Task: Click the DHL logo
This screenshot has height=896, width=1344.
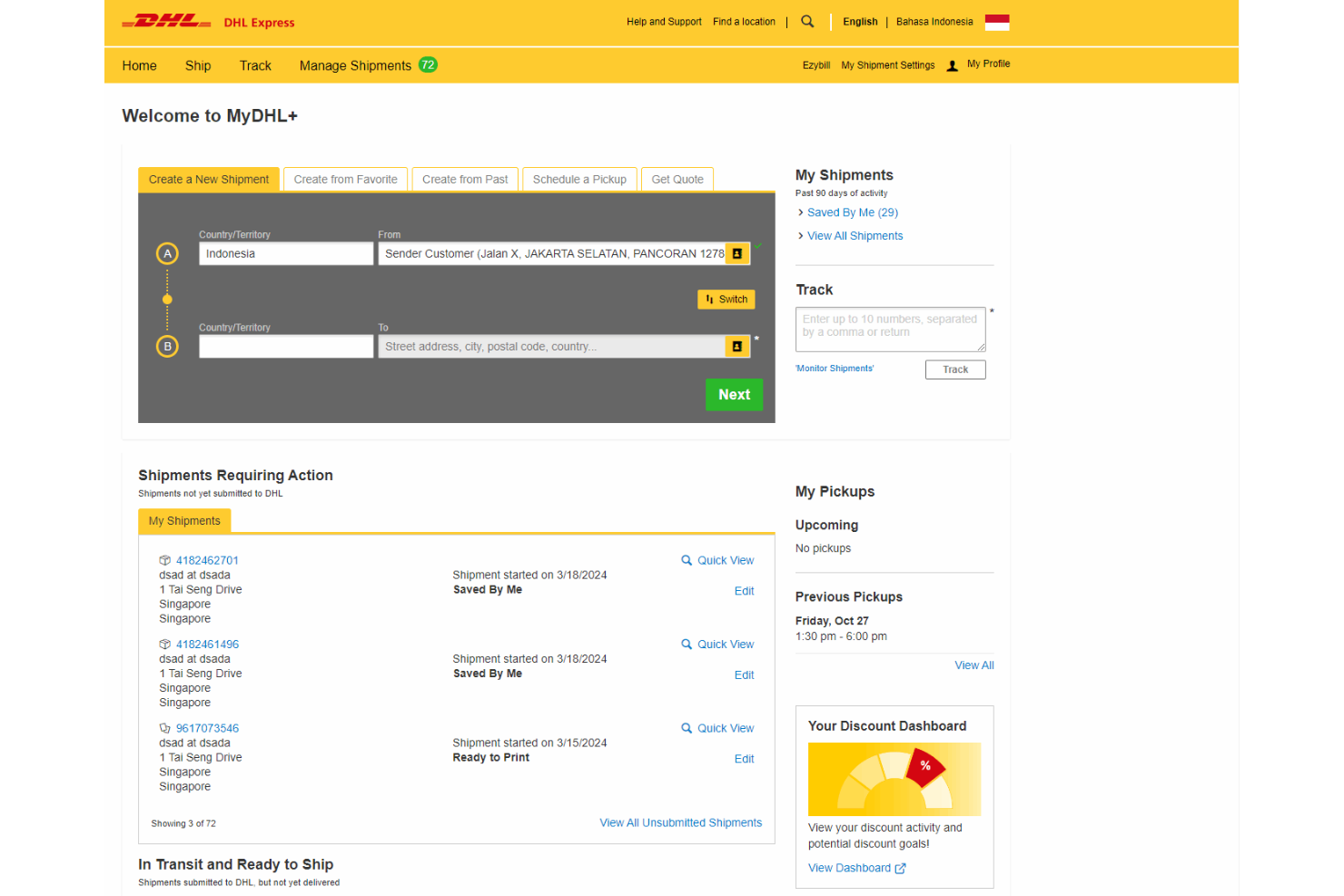Action: (x=166, y=22)
